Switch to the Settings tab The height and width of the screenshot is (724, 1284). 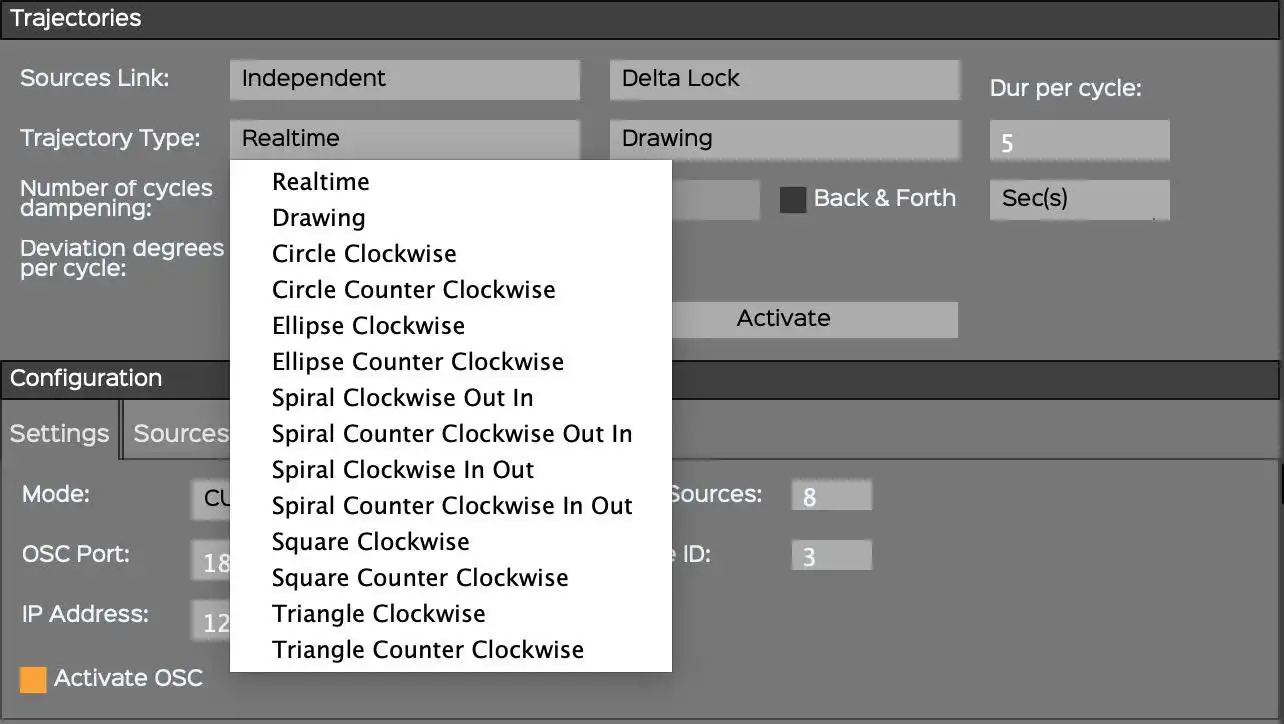[x=59, y=434]
